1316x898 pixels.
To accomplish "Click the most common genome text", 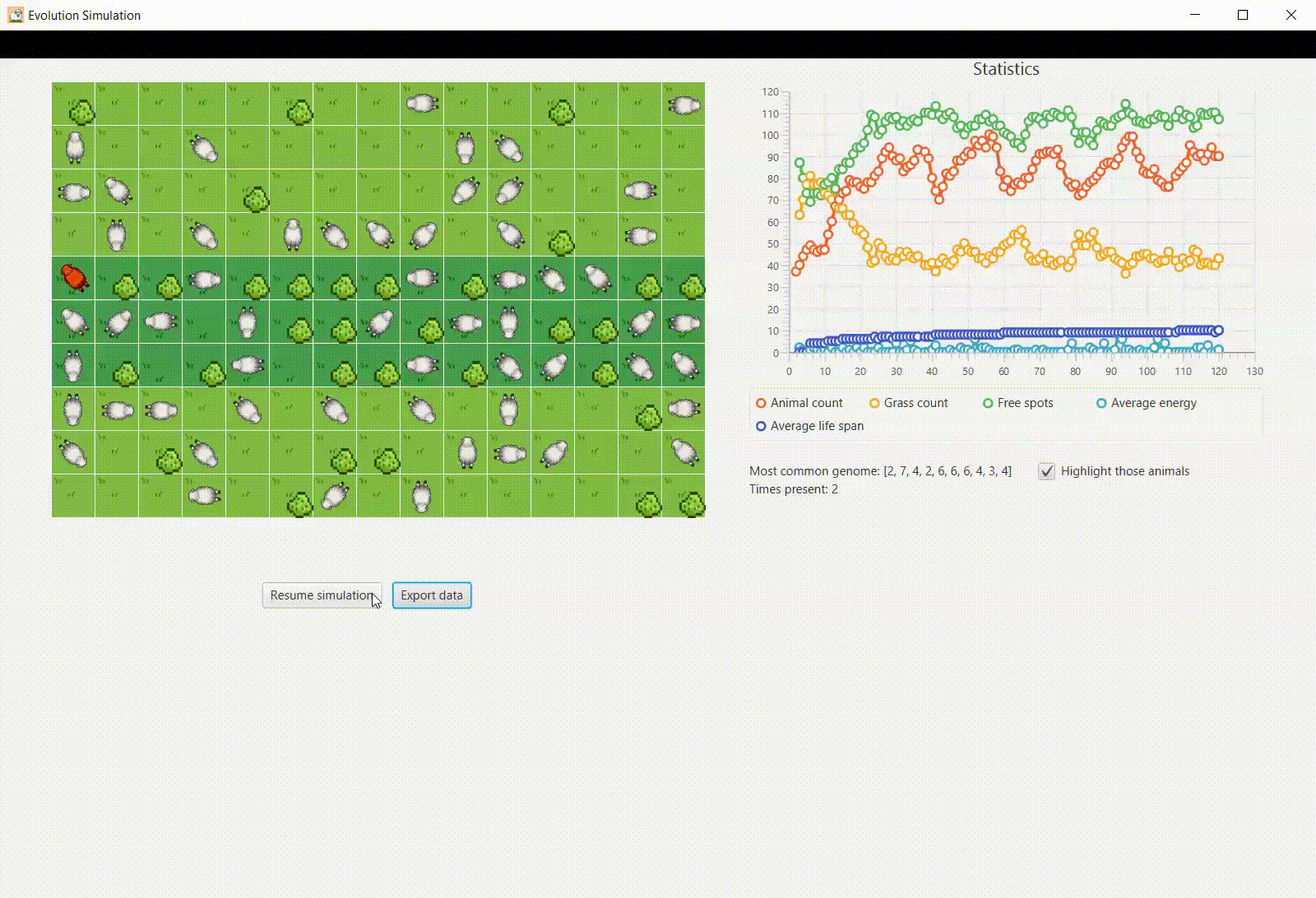I will tap(880, 470).
